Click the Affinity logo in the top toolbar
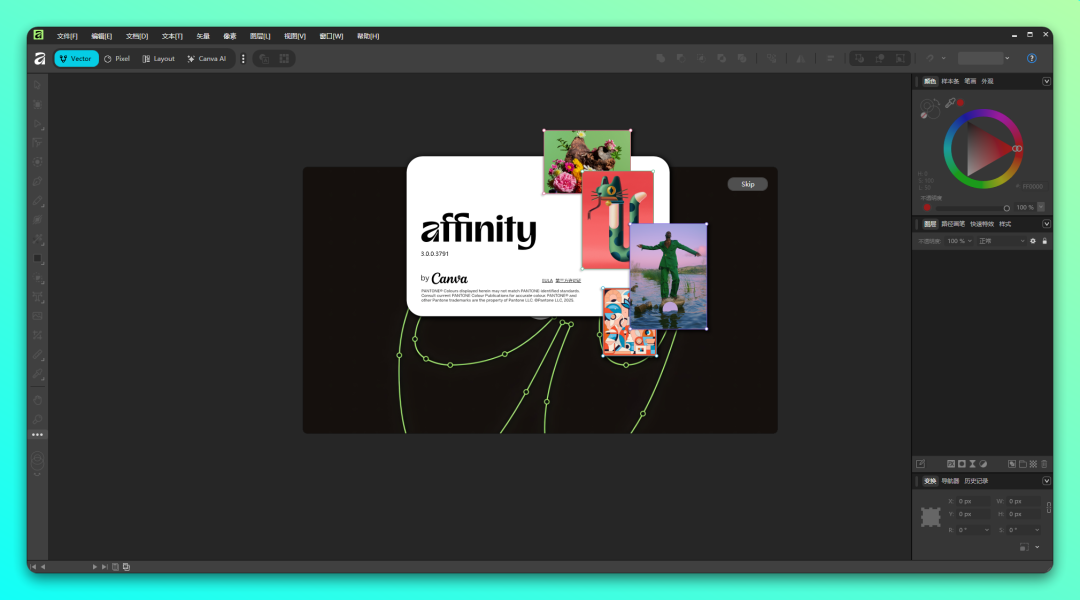Image resolution: width=1080 pixels, height=600 pixels. (38, 58)
